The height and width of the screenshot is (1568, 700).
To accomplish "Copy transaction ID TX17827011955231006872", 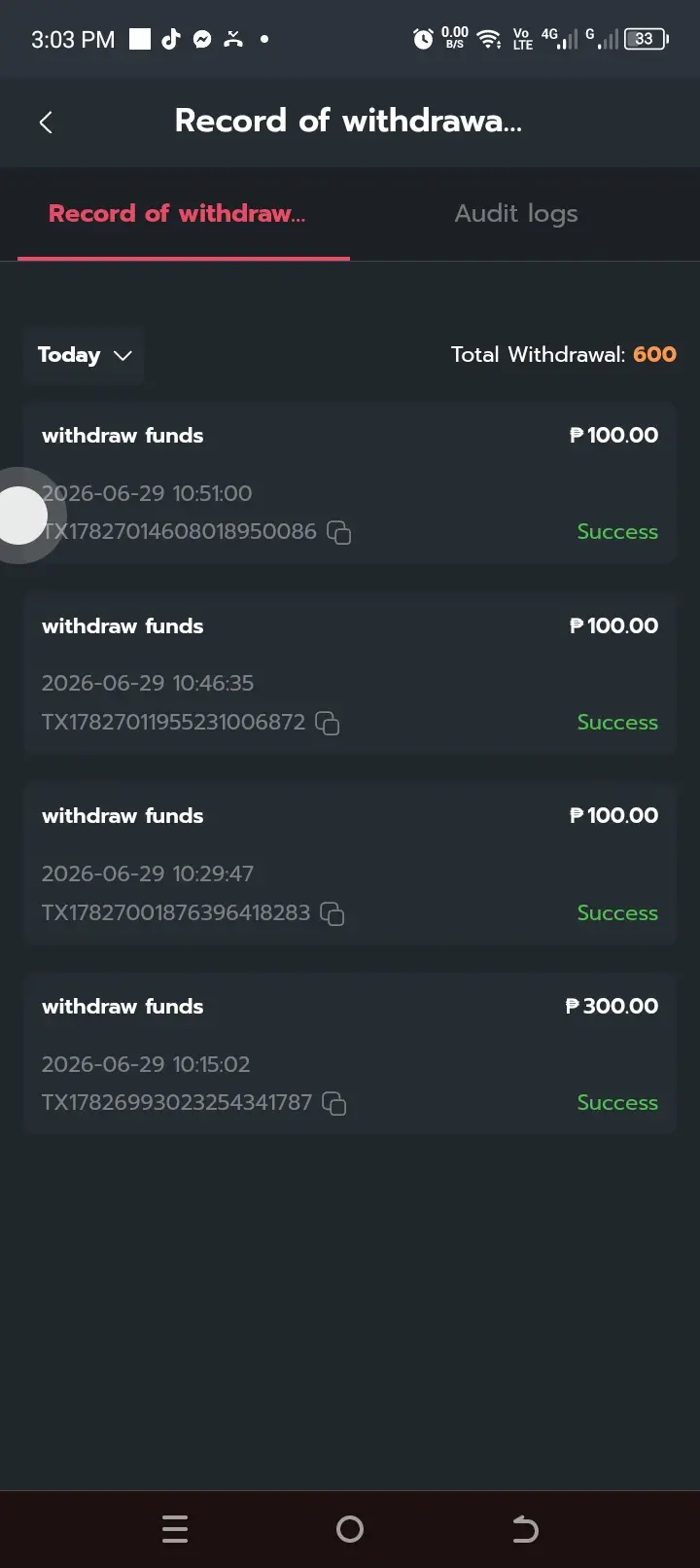I will 328,723.
